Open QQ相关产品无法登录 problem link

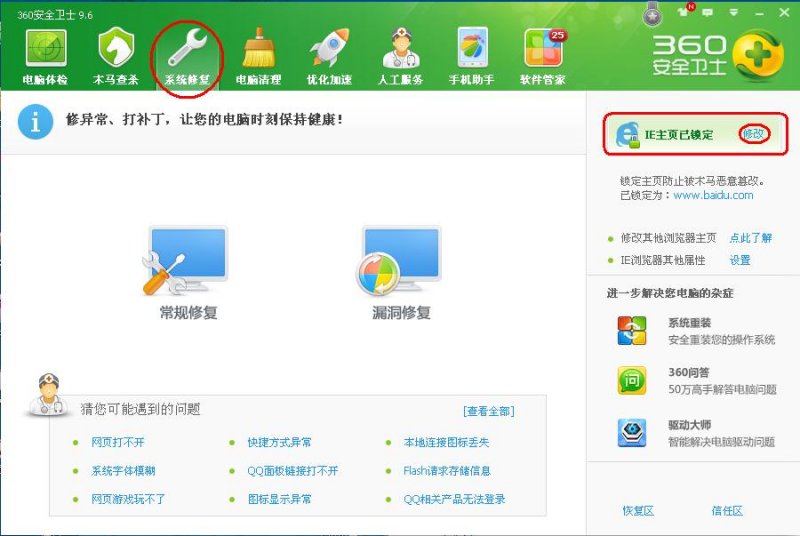pos(454,499)
